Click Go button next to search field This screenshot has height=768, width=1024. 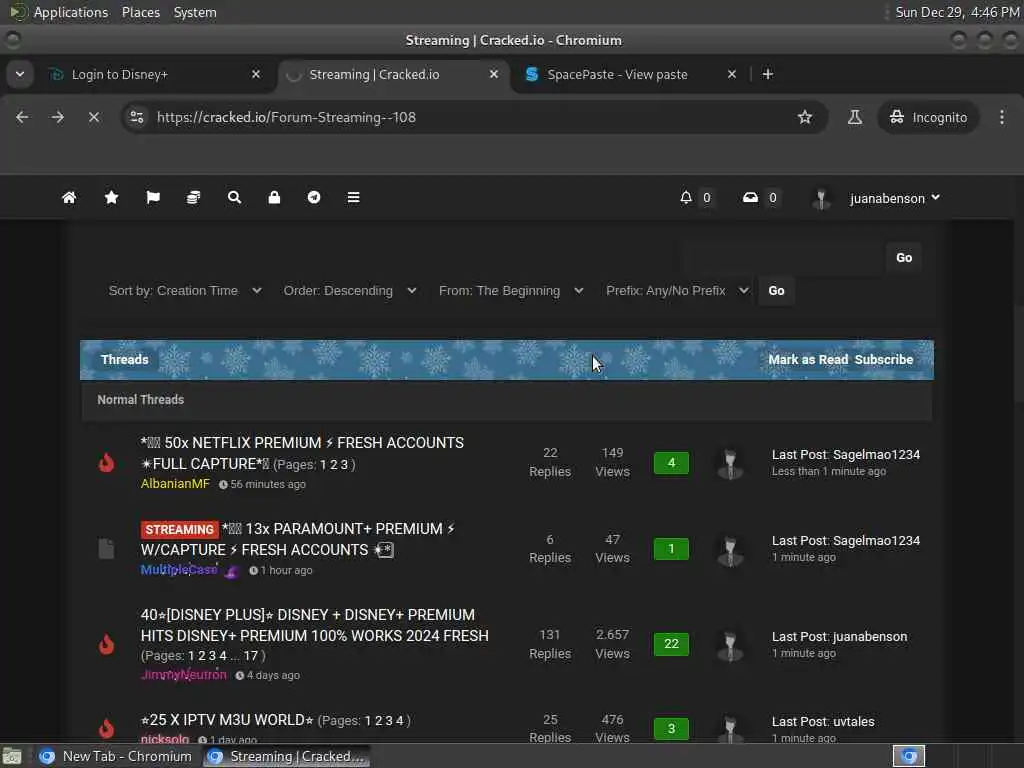click(x=904, y=257)
